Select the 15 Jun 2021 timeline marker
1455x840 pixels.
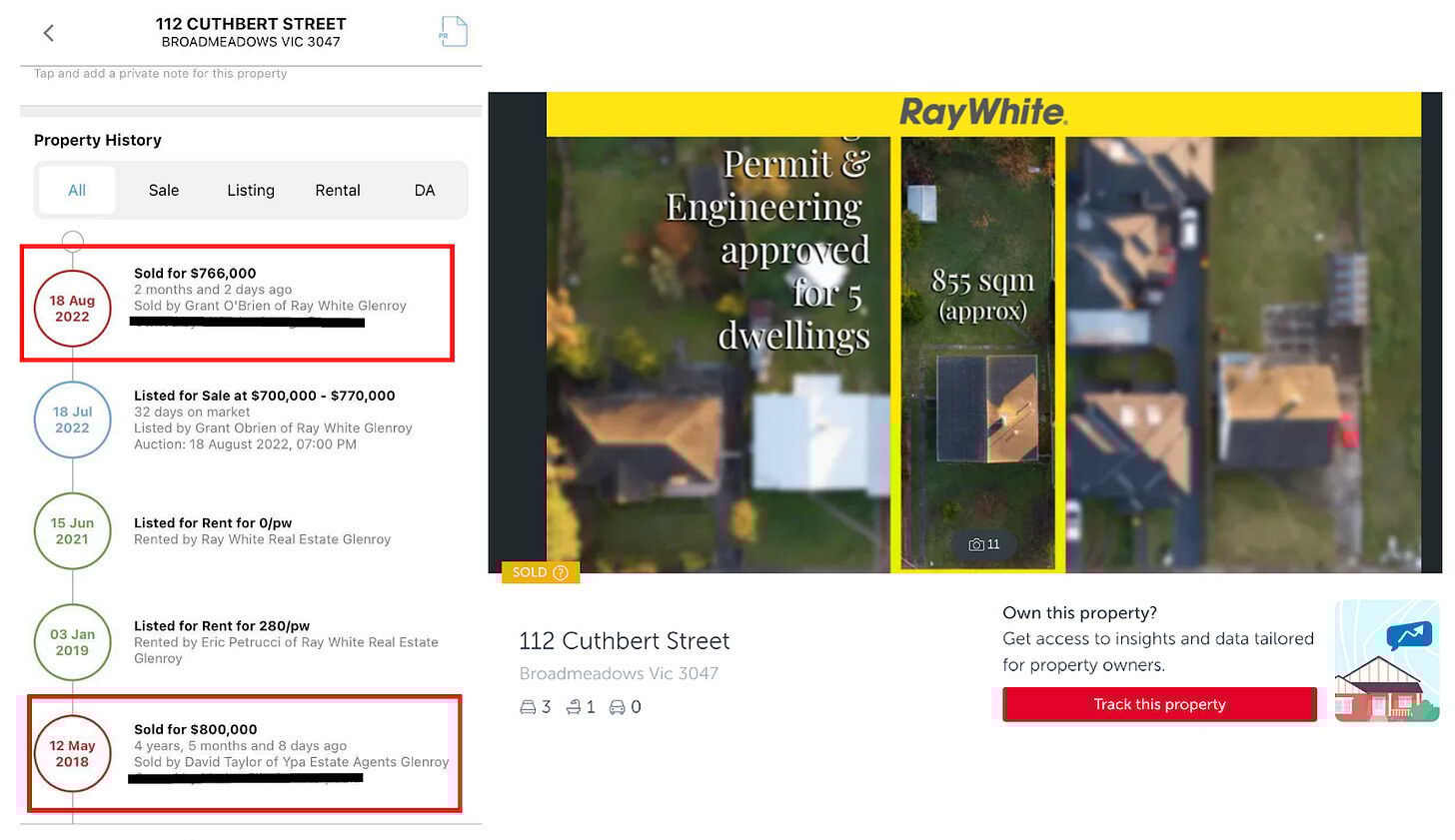pos(72,531)
